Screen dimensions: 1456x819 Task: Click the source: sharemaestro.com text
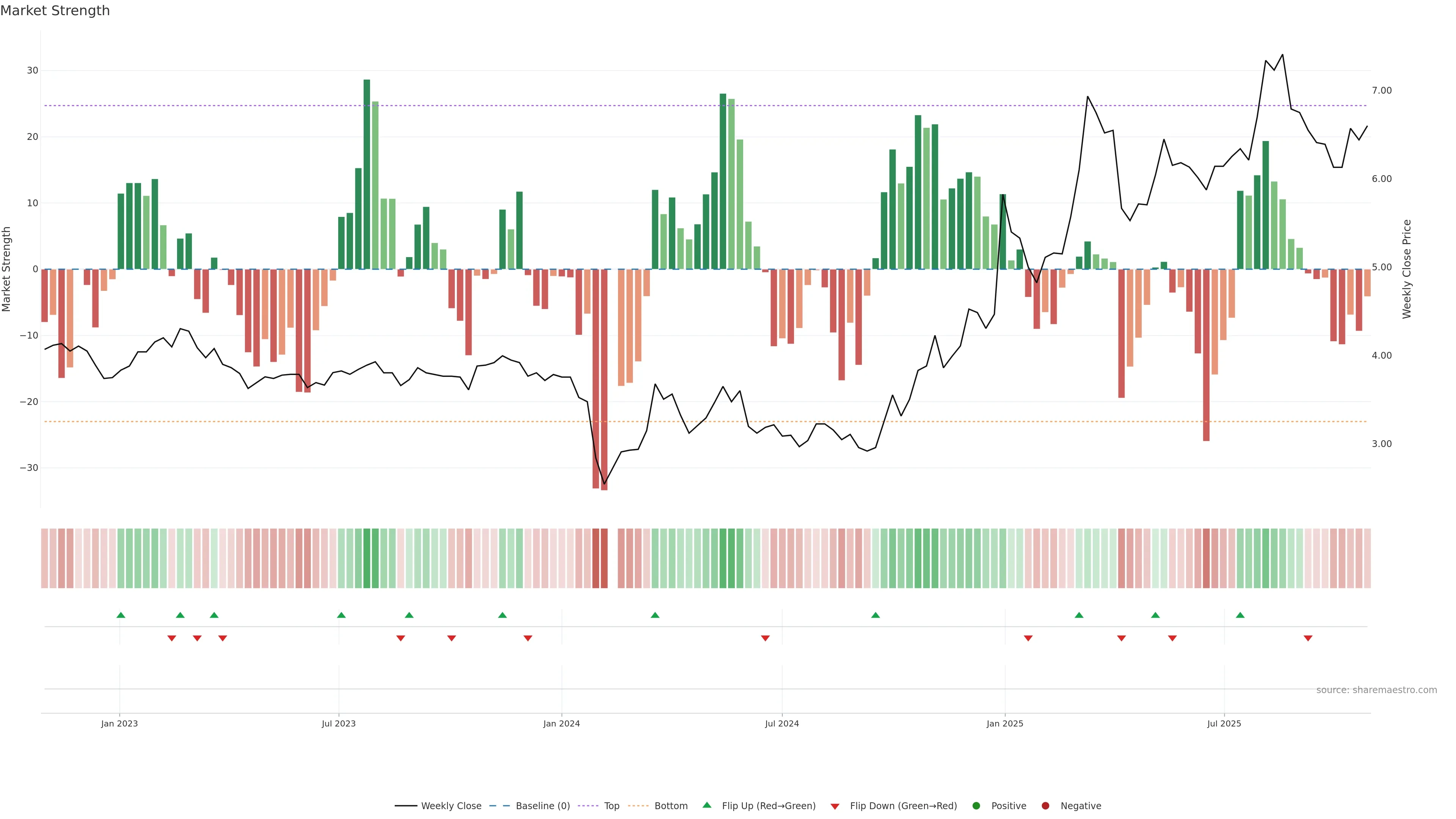pyautogui.click(x=1376, y=690)
